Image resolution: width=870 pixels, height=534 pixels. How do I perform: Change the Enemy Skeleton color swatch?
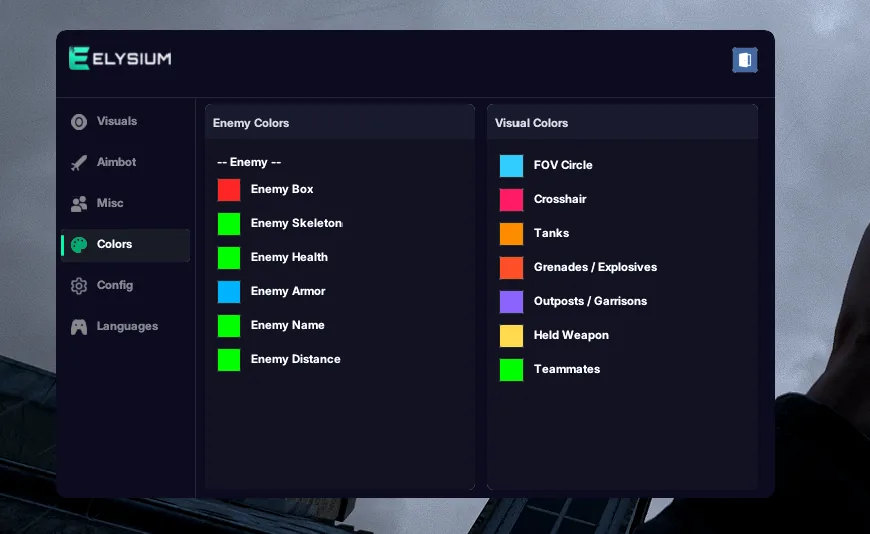tap(229, 224)
